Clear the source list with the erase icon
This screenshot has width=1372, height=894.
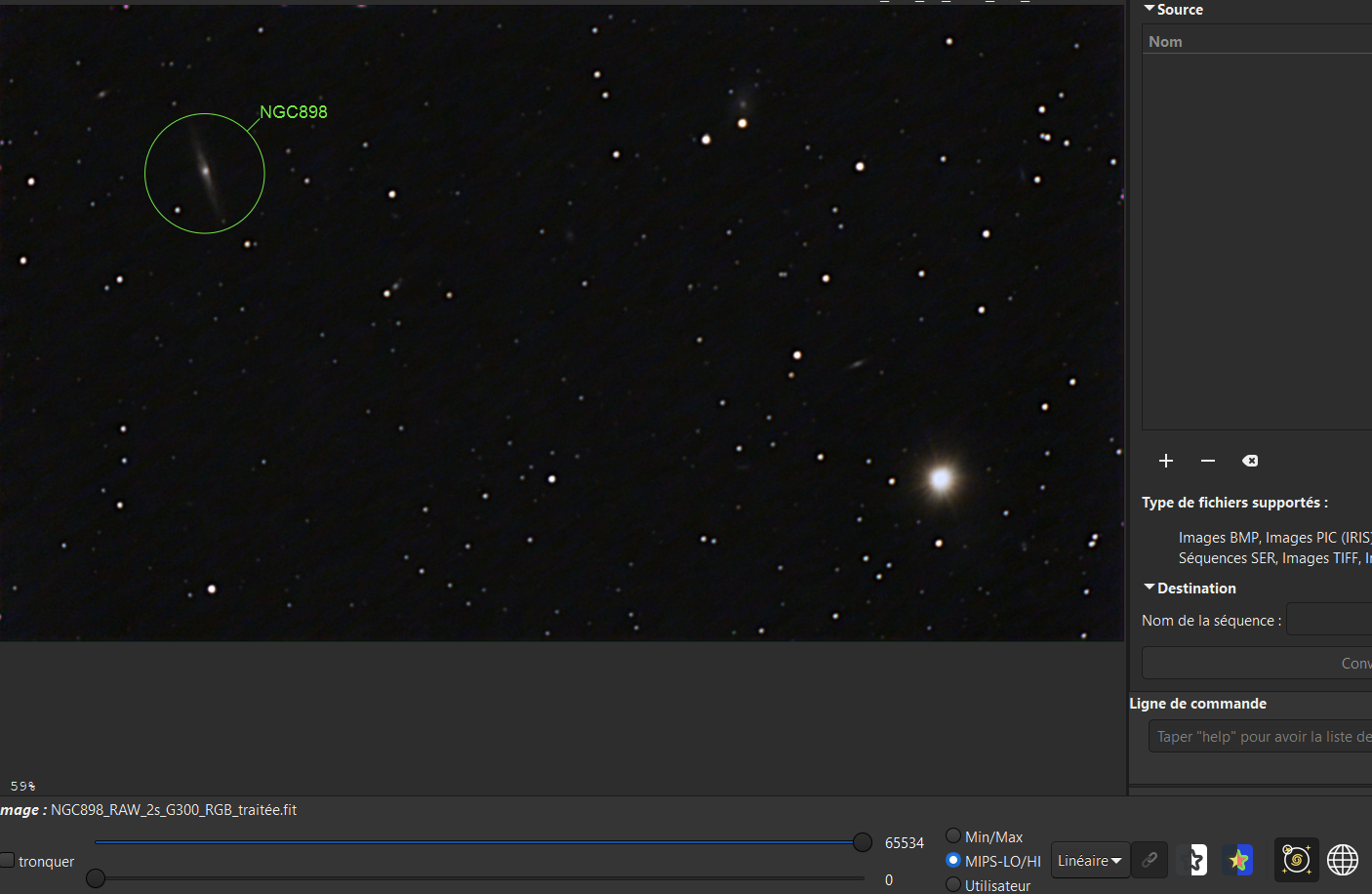coord(1250,461)
